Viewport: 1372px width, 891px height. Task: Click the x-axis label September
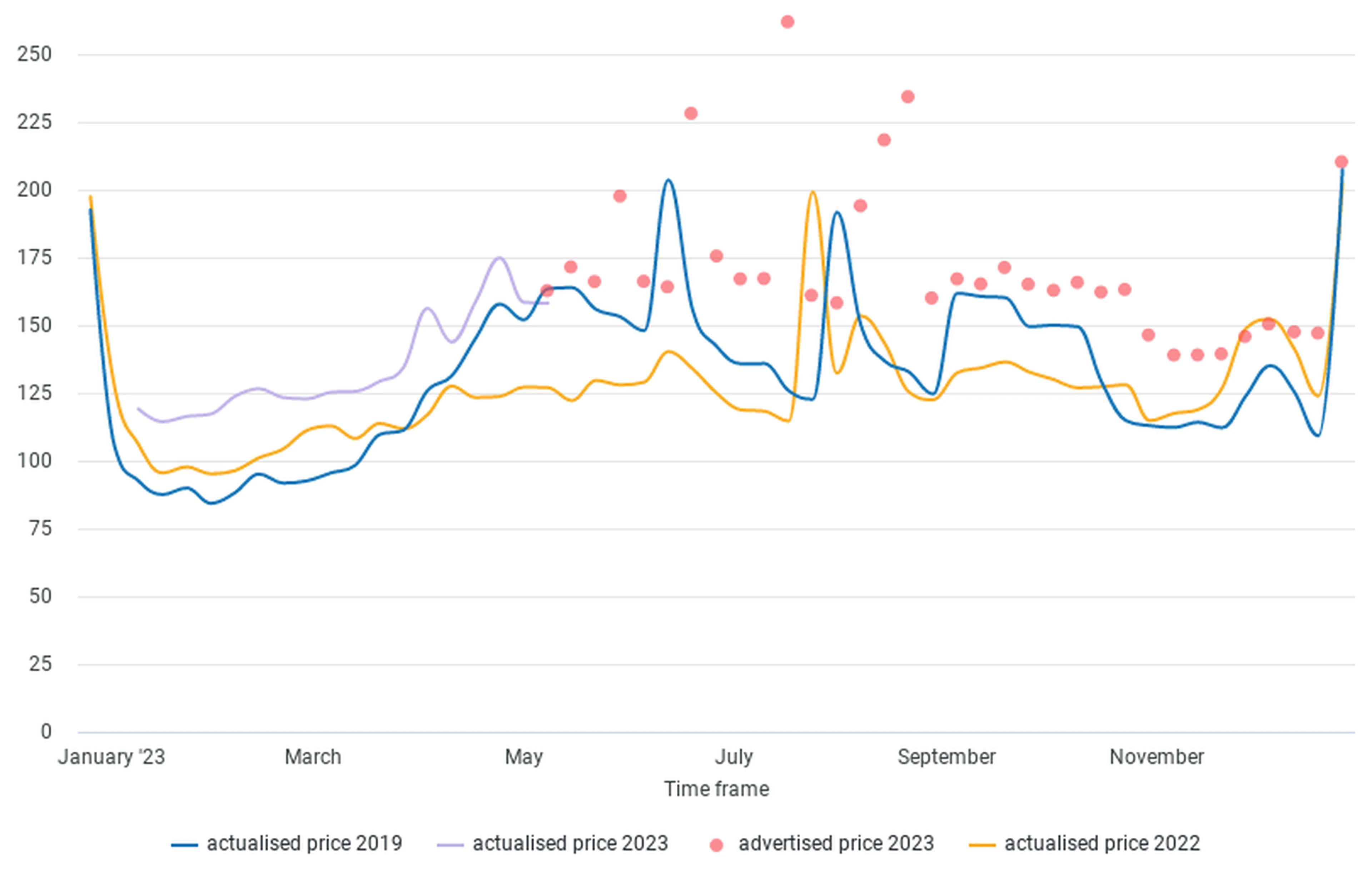click(946, 757)
